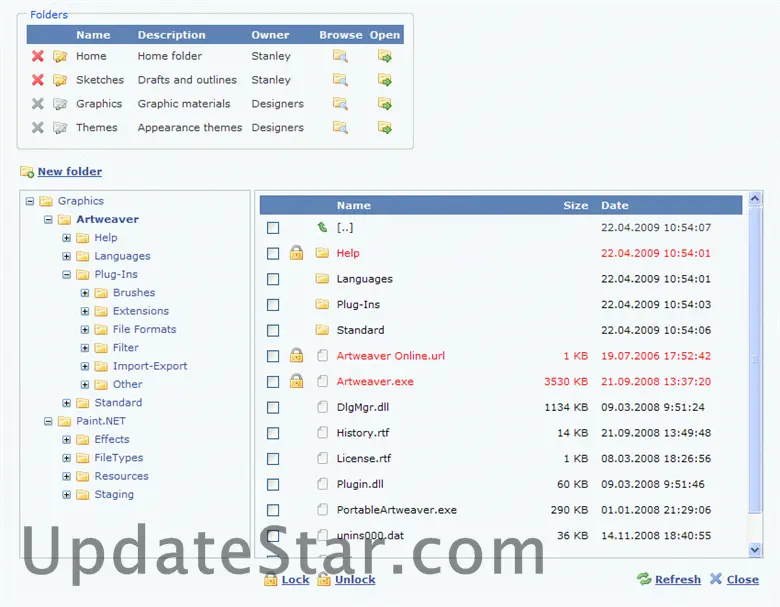Select FileTypes in the tree
The height and width of the screenshot is (607, 780).
[119, 458]
